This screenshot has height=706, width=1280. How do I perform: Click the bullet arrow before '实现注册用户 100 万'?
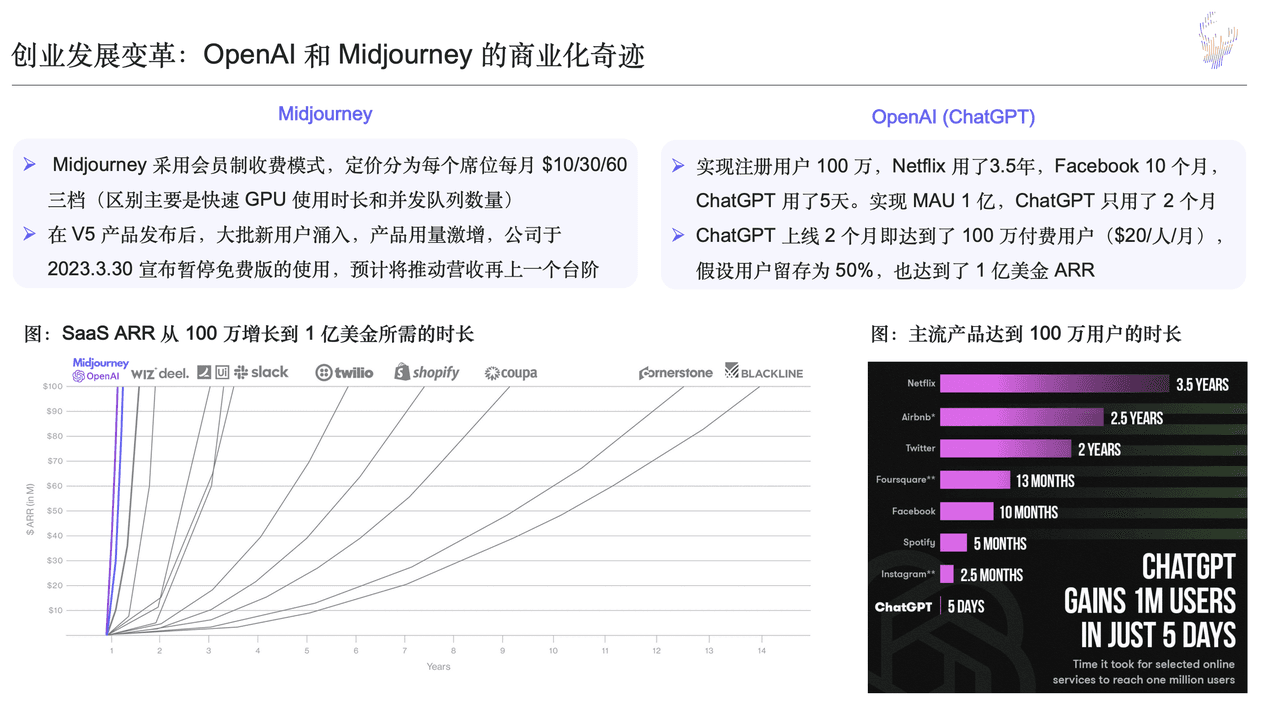coord(678,166)
